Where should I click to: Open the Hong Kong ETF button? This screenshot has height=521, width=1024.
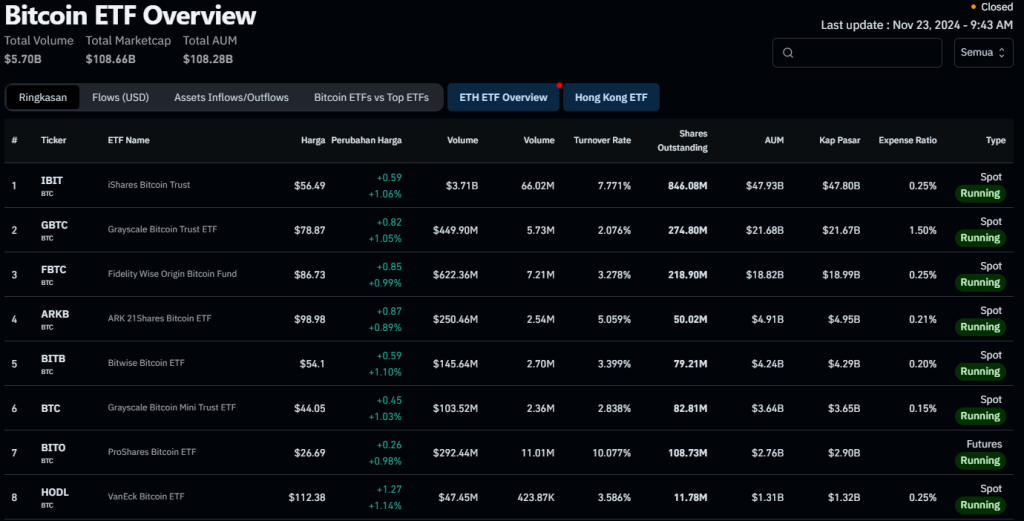(x=611, y=97)
